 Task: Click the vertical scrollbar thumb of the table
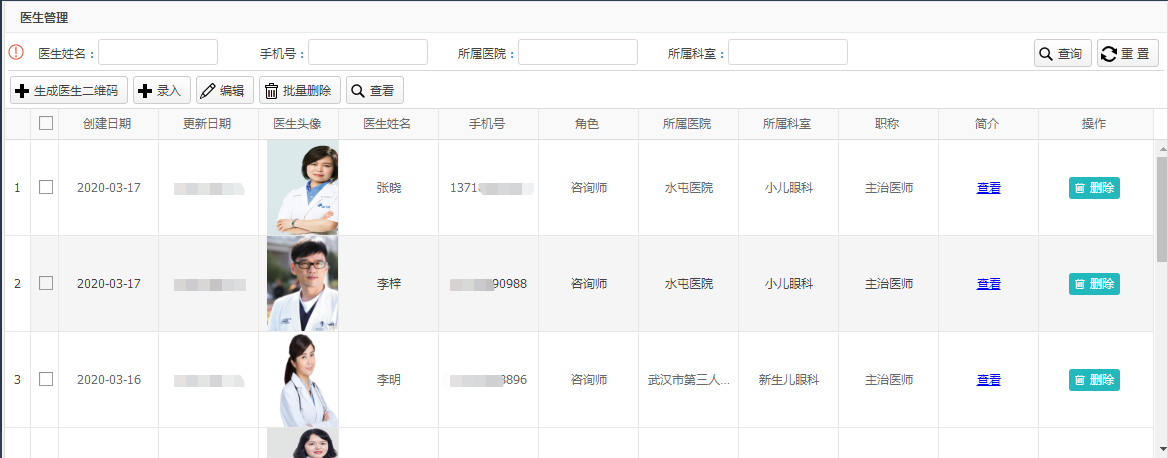point(1161,209)
